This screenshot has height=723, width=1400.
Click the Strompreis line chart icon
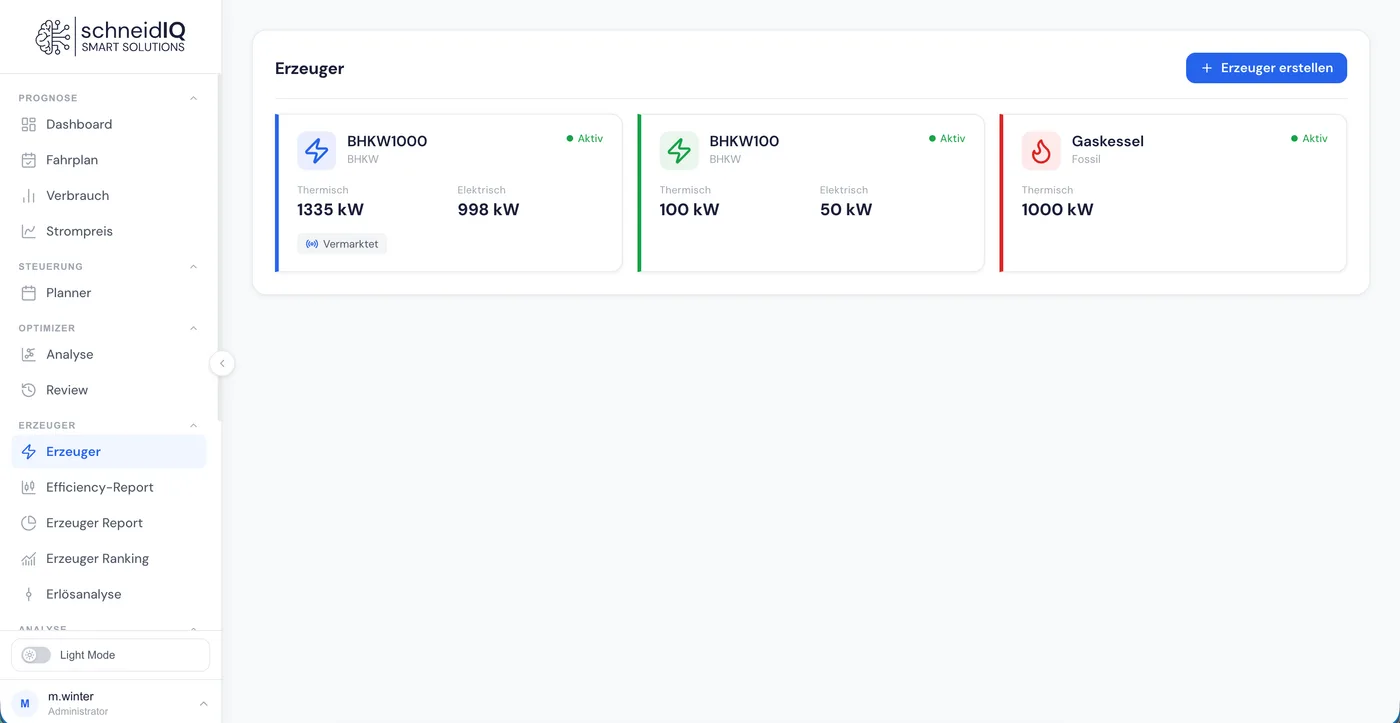[29, 231]
